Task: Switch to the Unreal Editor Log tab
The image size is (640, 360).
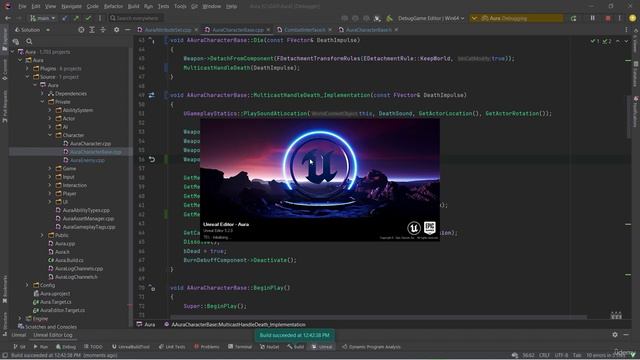Action: (x=53, y=335)
